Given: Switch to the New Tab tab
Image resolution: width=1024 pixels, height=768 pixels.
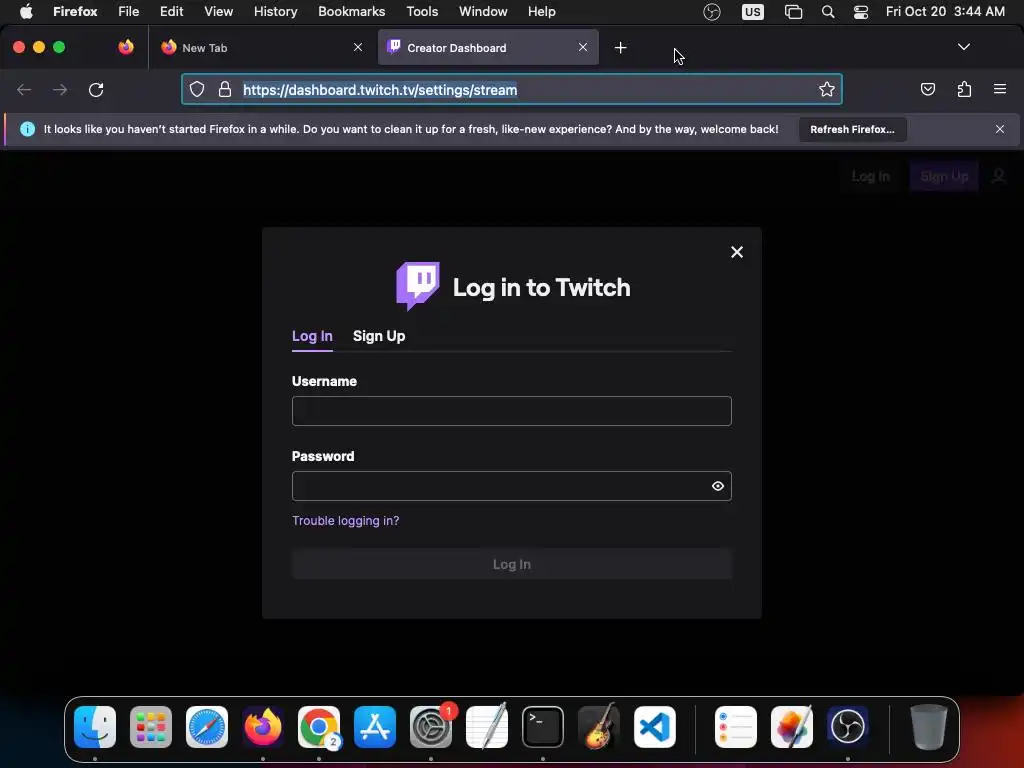Looking at the screenshot, I should (x=261, y=47).
